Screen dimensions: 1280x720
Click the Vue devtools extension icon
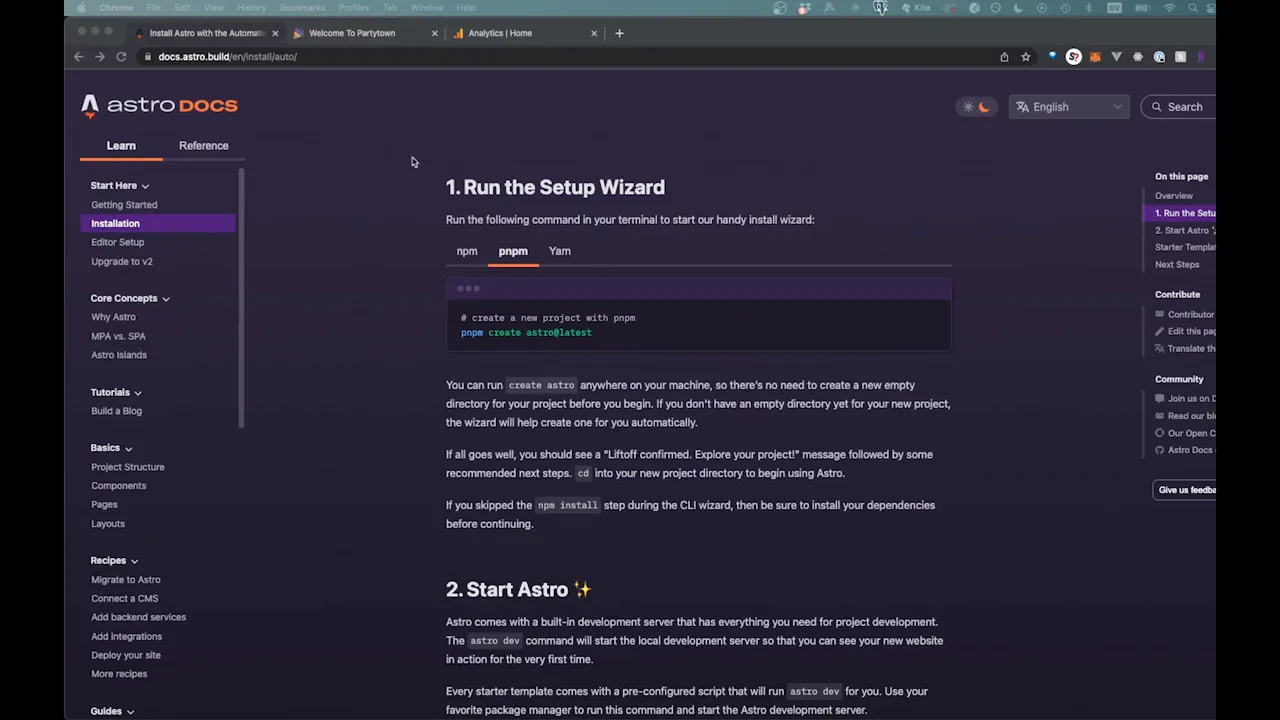(1116, 57)
